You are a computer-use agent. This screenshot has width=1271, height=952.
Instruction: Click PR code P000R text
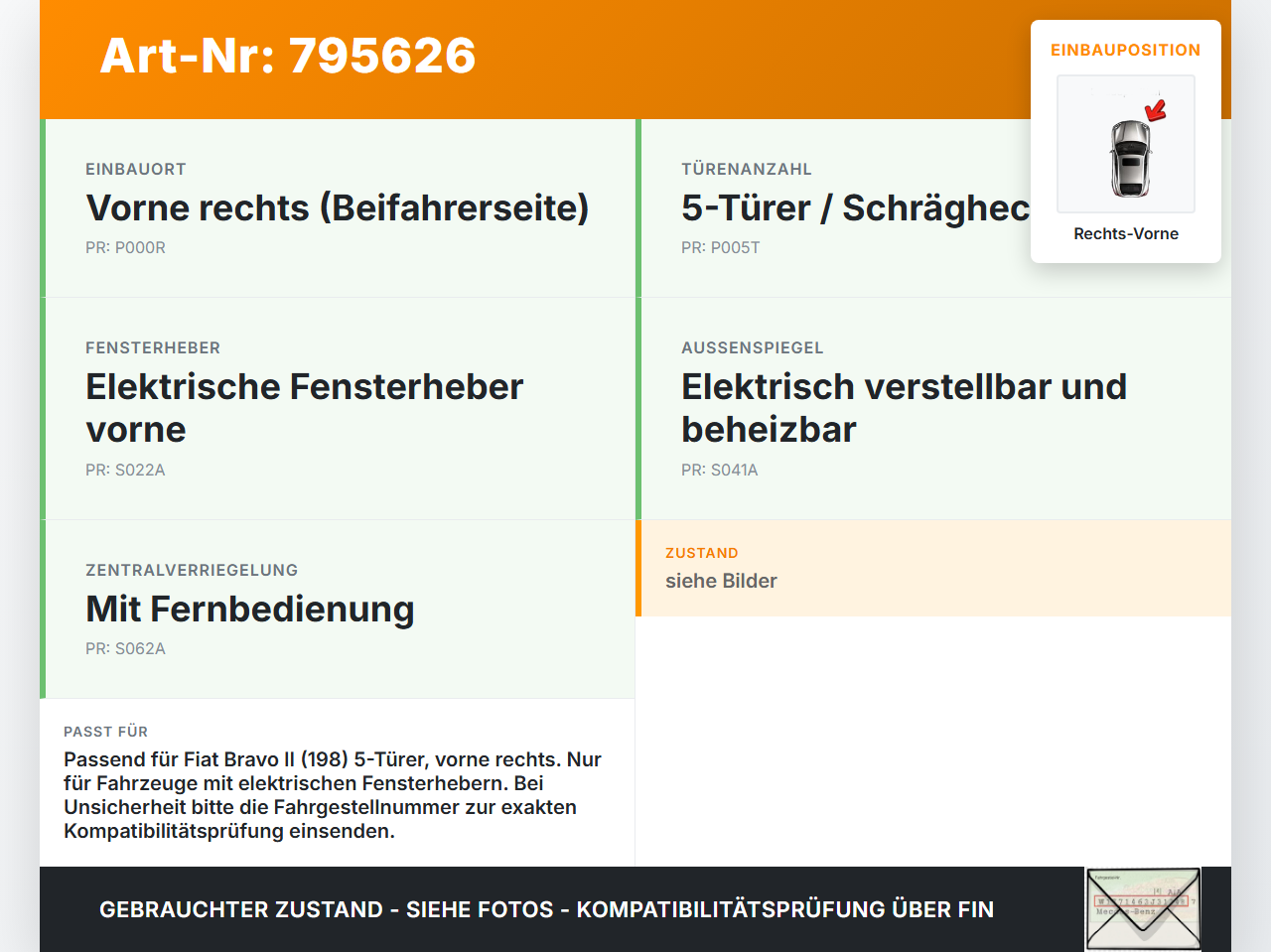(x=125, y=247)
